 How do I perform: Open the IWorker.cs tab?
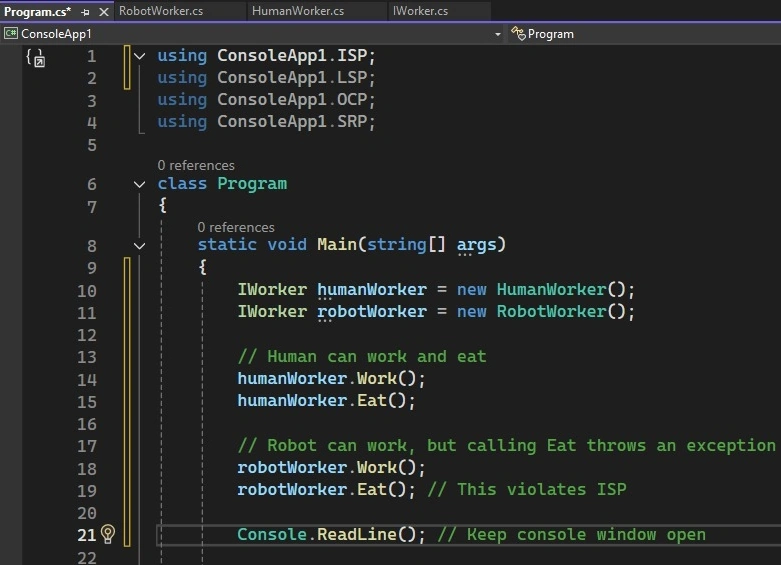coord(420,11)
